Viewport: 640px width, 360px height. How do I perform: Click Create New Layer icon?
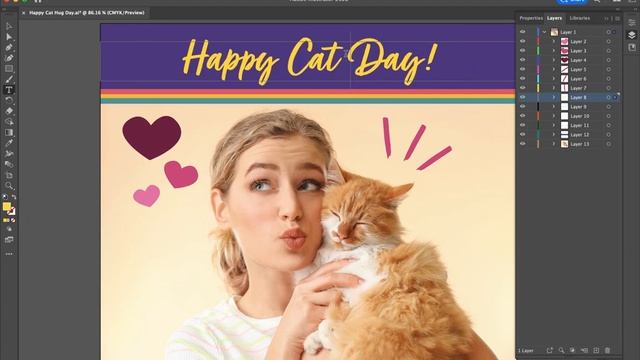click(x=596, y=350)
